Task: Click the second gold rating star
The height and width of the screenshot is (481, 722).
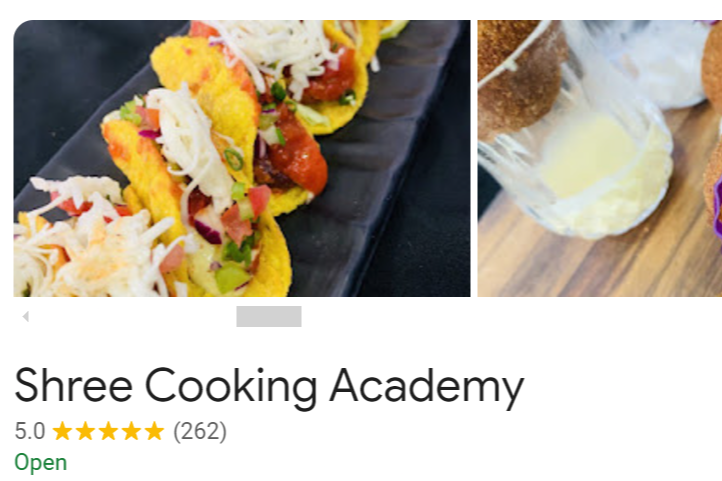Action: (x=85, y=432)
